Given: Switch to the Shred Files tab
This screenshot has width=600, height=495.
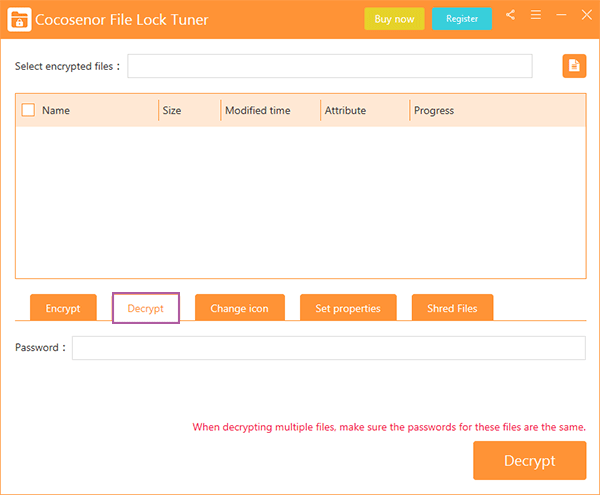Looking at the screenshot, I should (452, 308).
